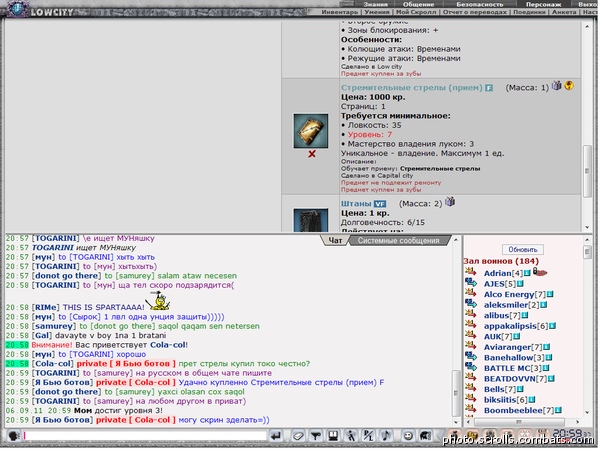This screenshot has height=450, width=600.
Task: Open the Мой Скролл submenu item
Action: pyautogui.click(x=416, y=12)
